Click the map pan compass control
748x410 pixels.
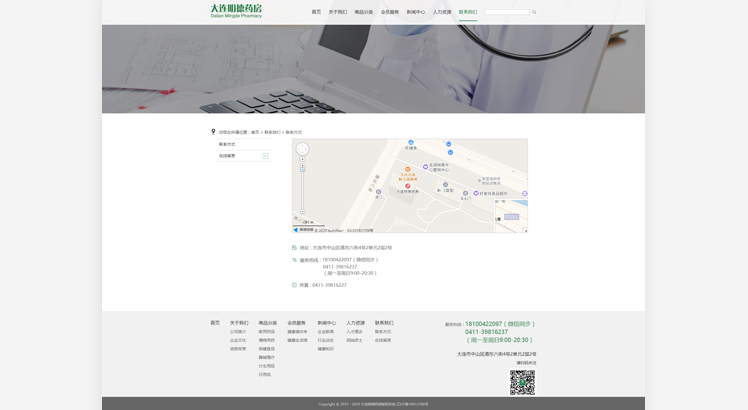pos(302,149)
